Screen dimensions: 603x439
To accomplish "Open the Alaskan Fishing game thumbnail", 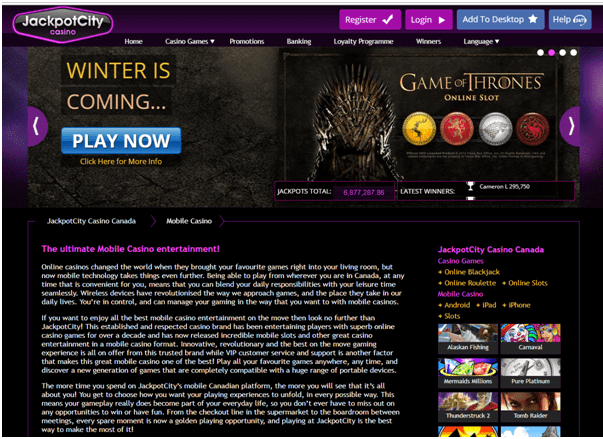I will (x=468, y=338).
